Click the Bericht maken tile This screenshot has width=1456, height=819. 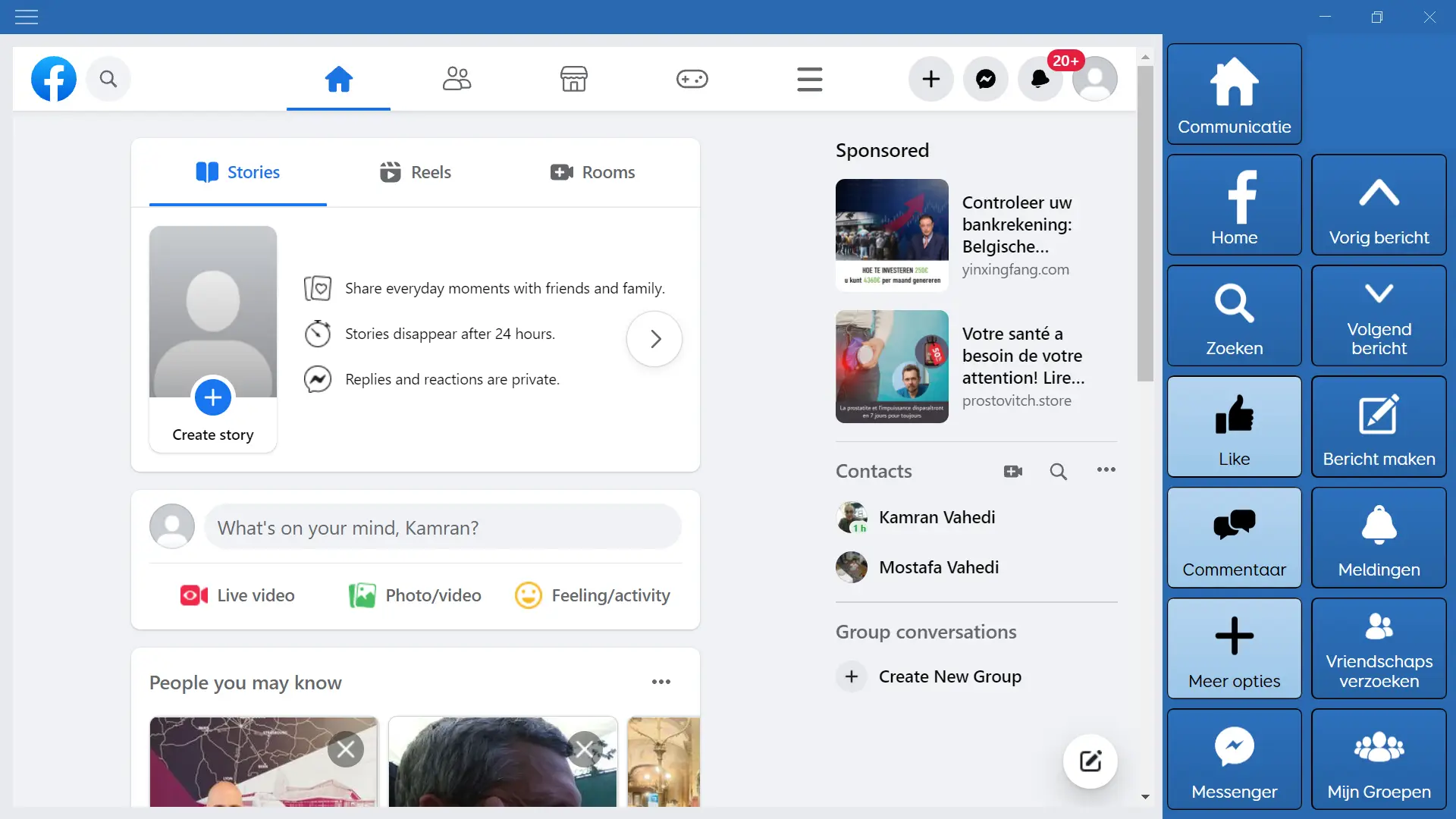pyautogui.click(x=1379, y=426)
